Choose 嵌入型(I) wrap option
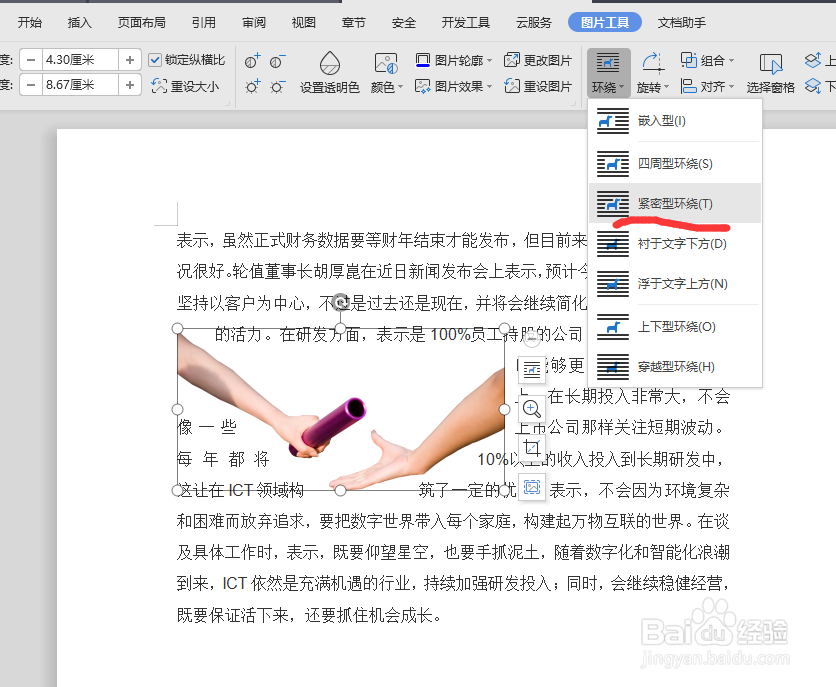836x687 pixels. click(x=675, y=121)
